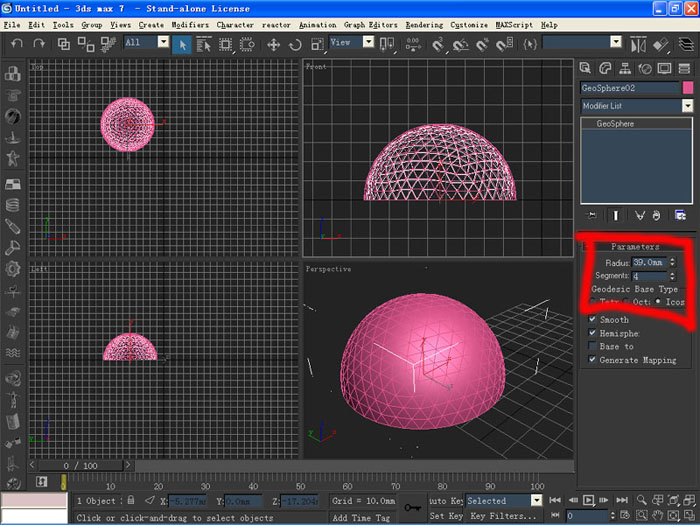Open the Motion command panel tab
Image resolution: width=700 pixels, height=525 pixels.
tap(645, 68)
